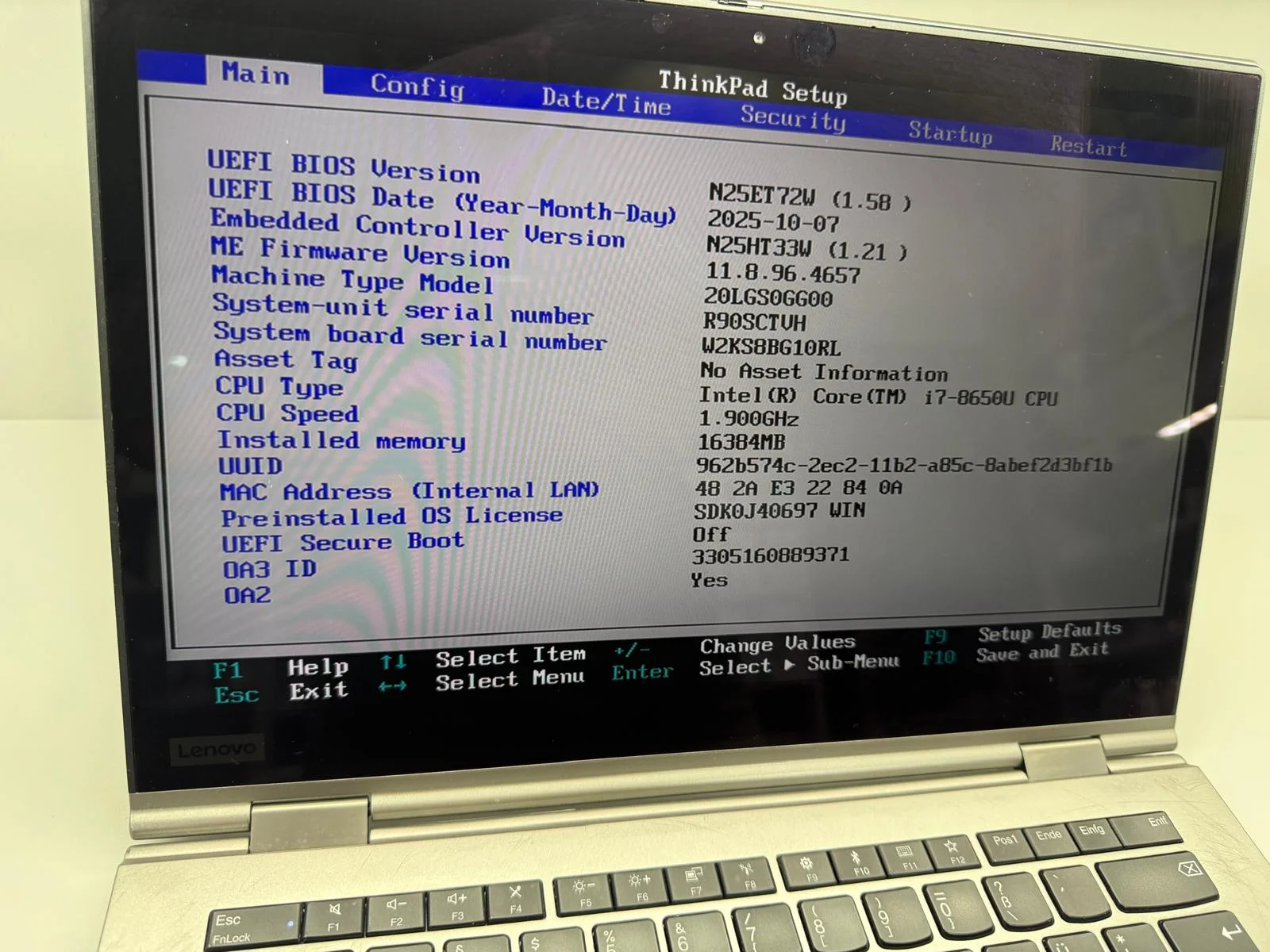Viewport: 1270px width, 952px height.
Task: Click the CPU Type label
Action: [x=279, y=386]
